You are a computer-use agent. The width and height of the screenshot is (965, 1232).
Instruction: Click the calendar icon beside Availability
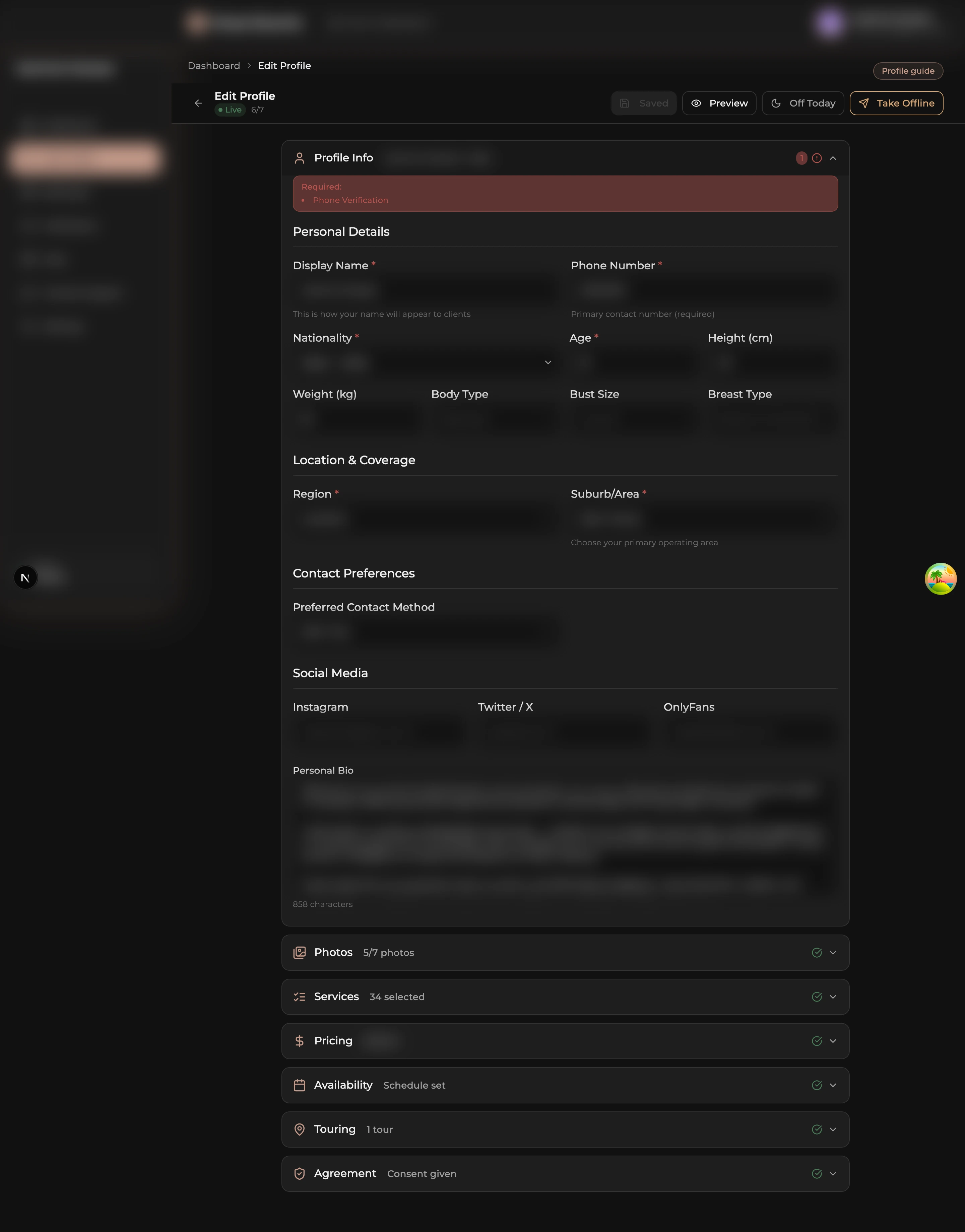tap(300, 1085)
